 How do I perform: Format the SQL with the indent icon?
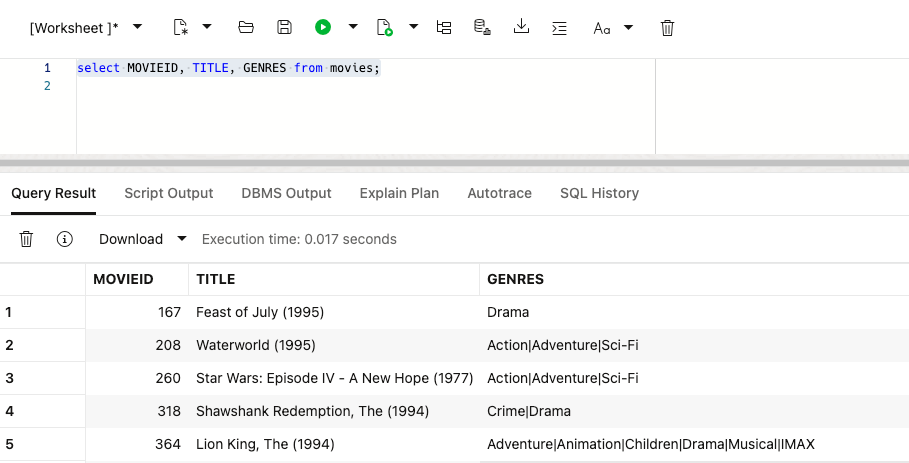[560, 28]
